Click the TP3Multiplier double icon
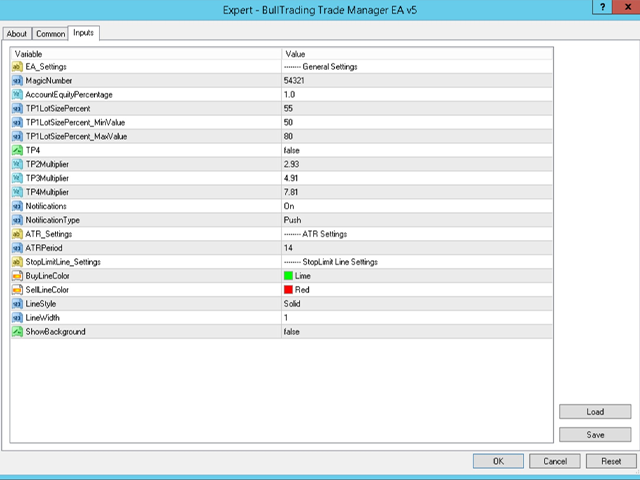The width and height of the screenshot is (640, 480). tap(17, 178)
